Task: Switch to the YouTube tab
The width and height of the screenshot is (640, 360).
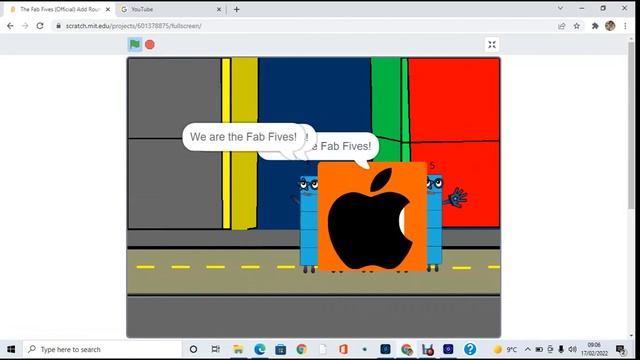Action: coord(171,9)
